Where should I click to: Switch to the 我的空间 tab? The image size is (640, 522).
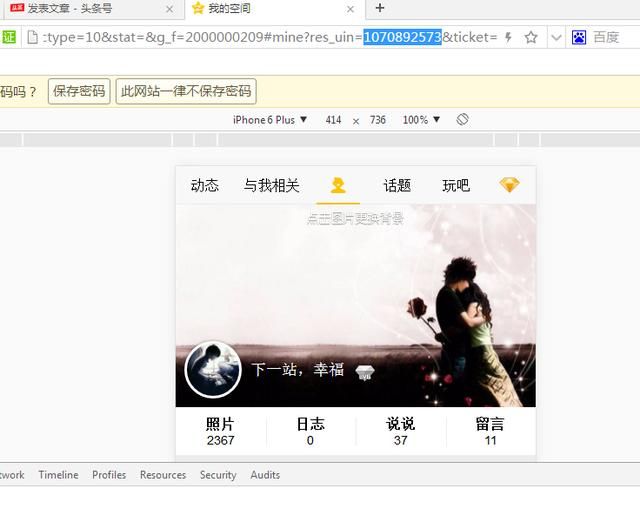coord(274,9)
